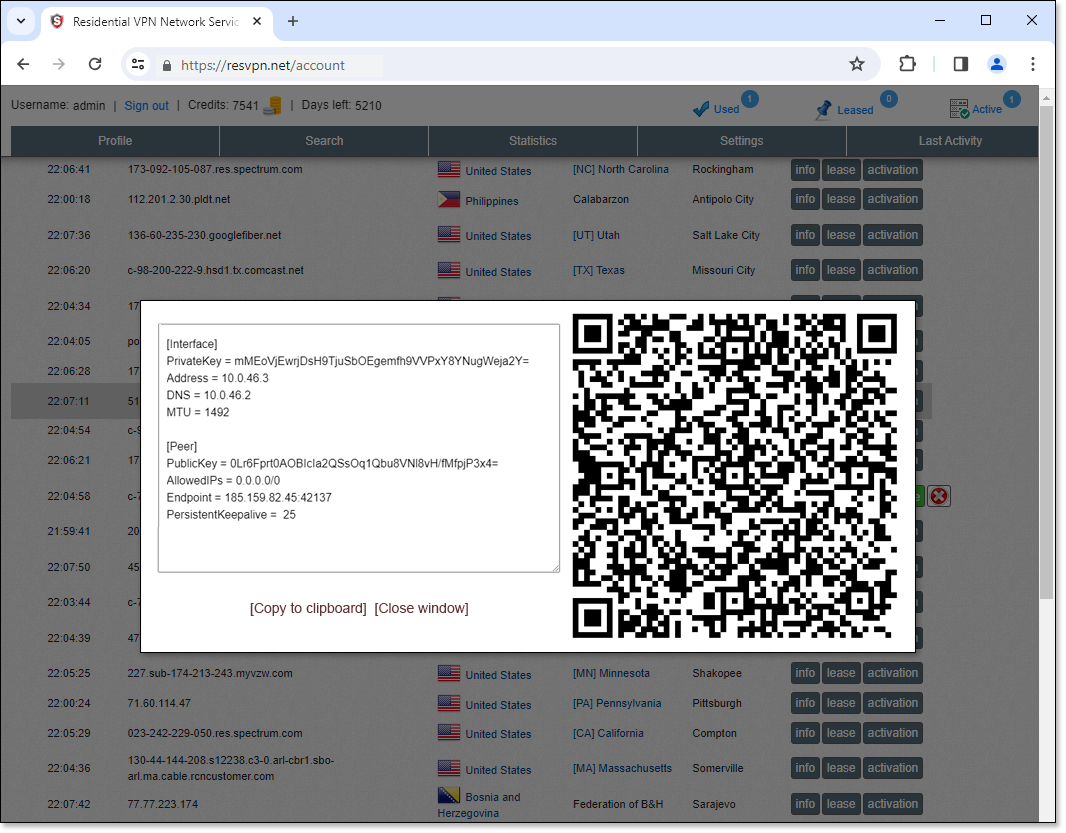The width and height of the screenshot is (1066, 833).
Task: Show the Leased proxies list
Action: coord(855,107)
